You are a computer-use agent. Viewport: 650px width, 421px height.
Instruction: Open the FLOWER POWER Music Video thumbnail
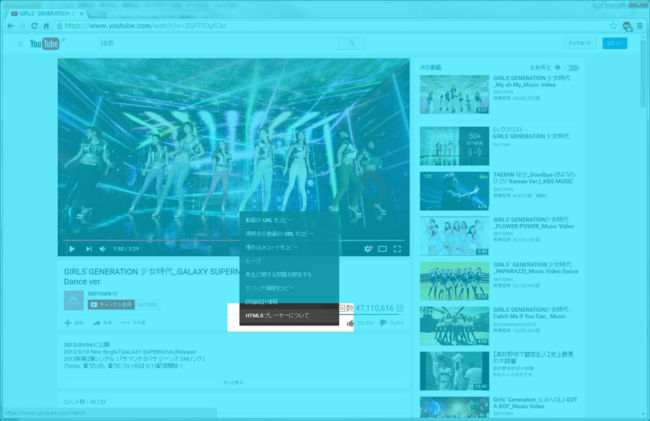(454, 236)
